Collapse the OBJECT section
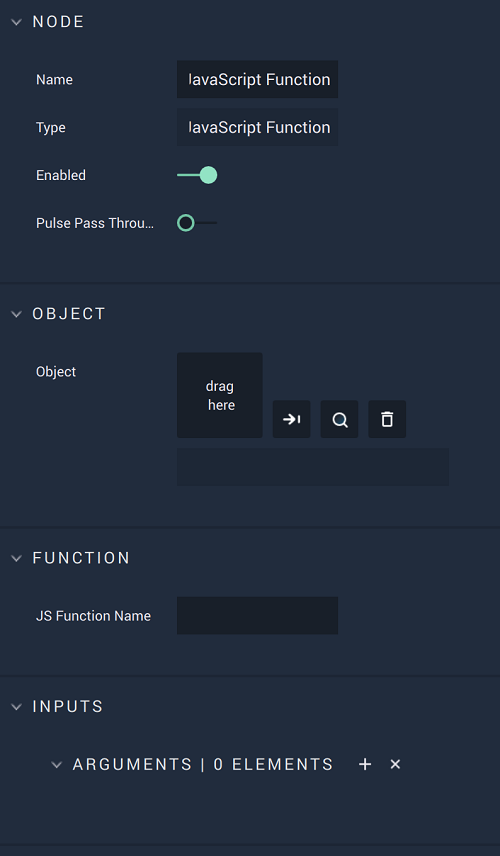Viewport: 500px width, 856px height. (16, 314)
